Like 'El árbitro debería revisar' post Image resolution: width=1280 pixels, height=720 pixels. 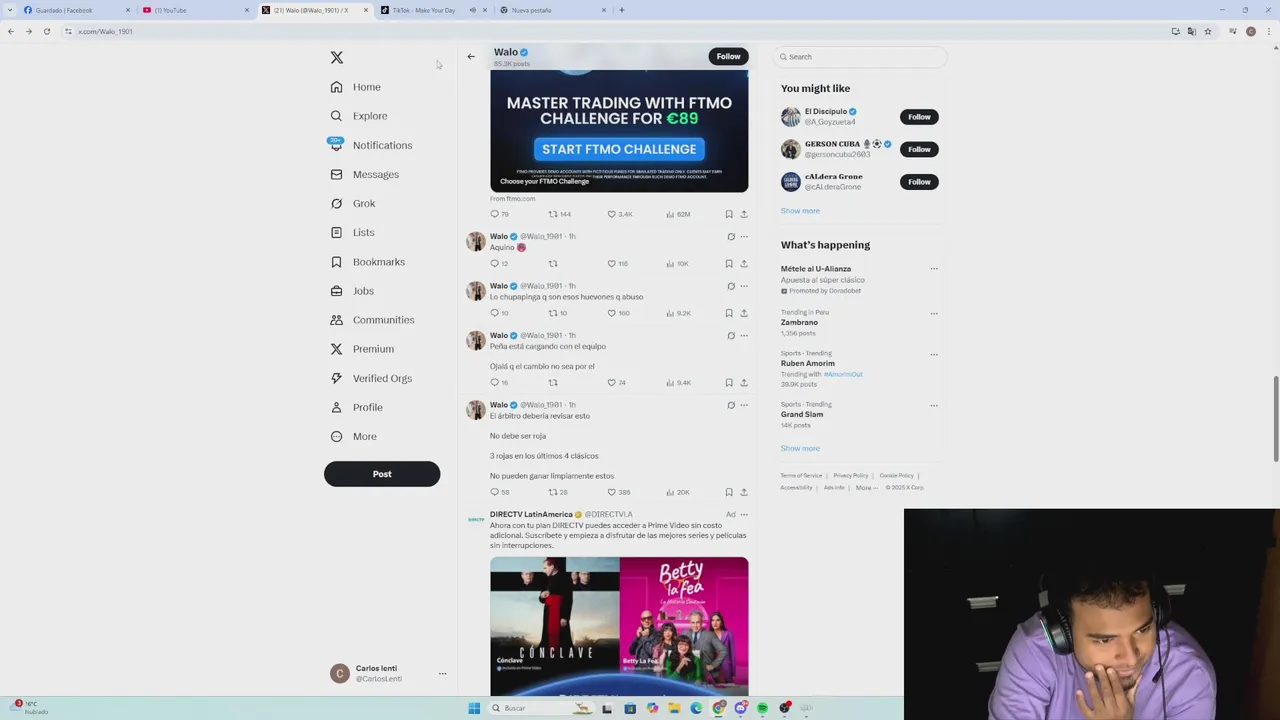612,492
